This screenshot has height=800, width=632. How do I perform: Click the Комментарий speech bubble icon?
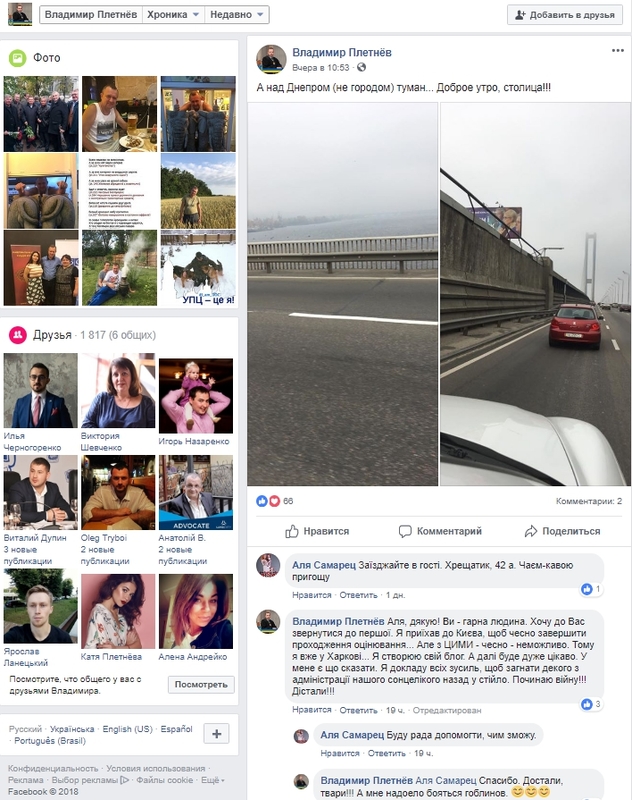click(x=405, y=531)
